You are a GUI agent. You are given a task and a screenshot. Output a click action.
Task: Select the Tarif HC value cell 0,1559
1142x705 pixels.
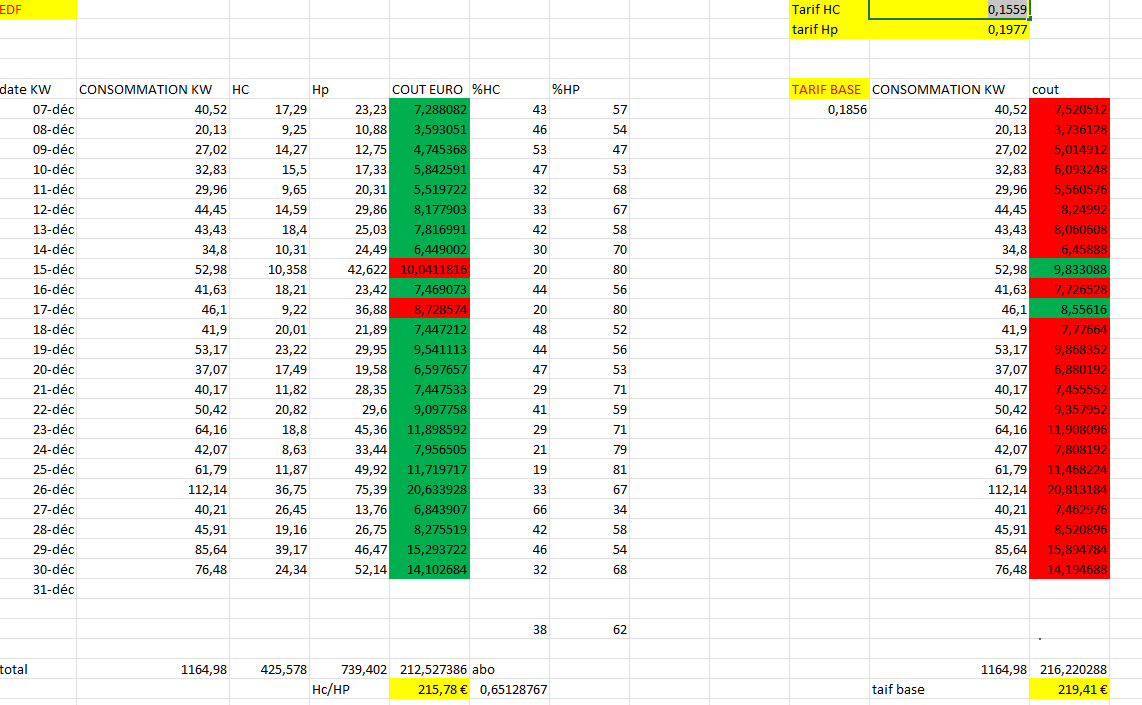[x=949, y=9]
